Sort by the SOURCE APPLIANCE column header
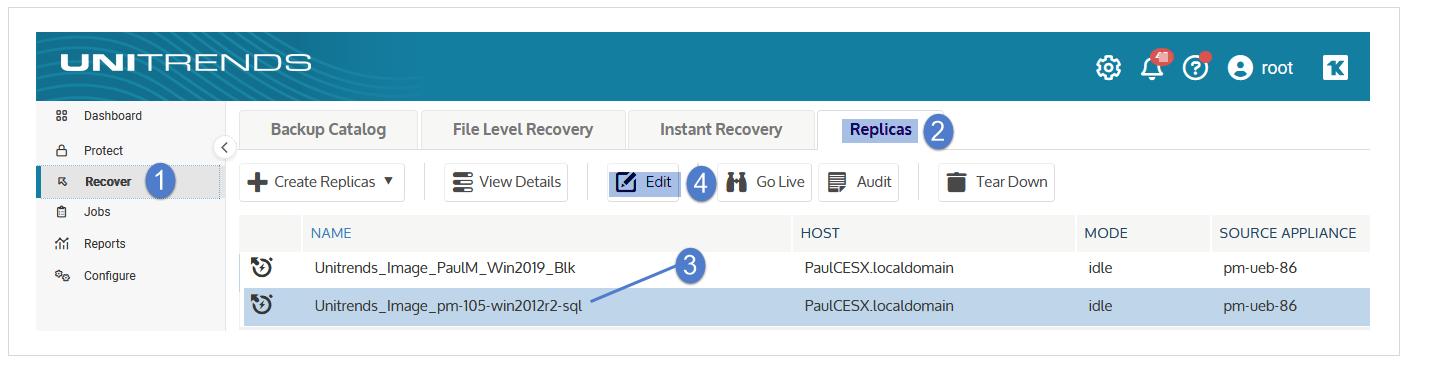Image resolution: width=1429 pixels, height=379 pixels. [x=1288, y=233]
